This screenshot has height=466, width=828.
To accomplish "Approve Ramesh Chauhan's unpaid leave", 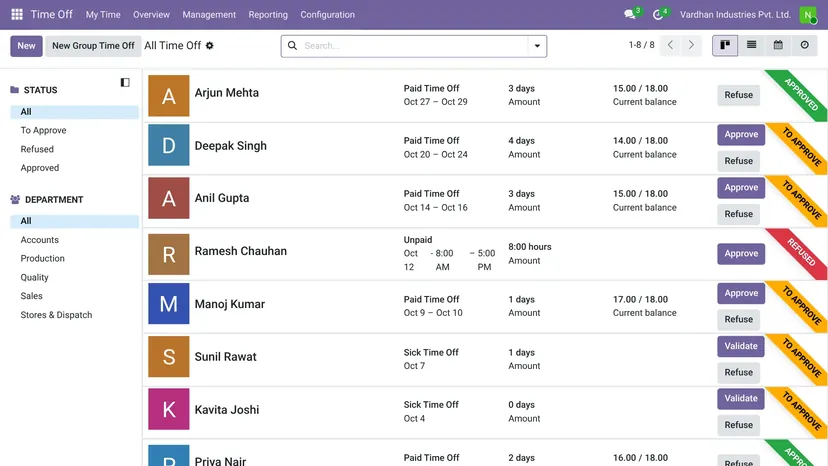I will (x=741, y=254).
